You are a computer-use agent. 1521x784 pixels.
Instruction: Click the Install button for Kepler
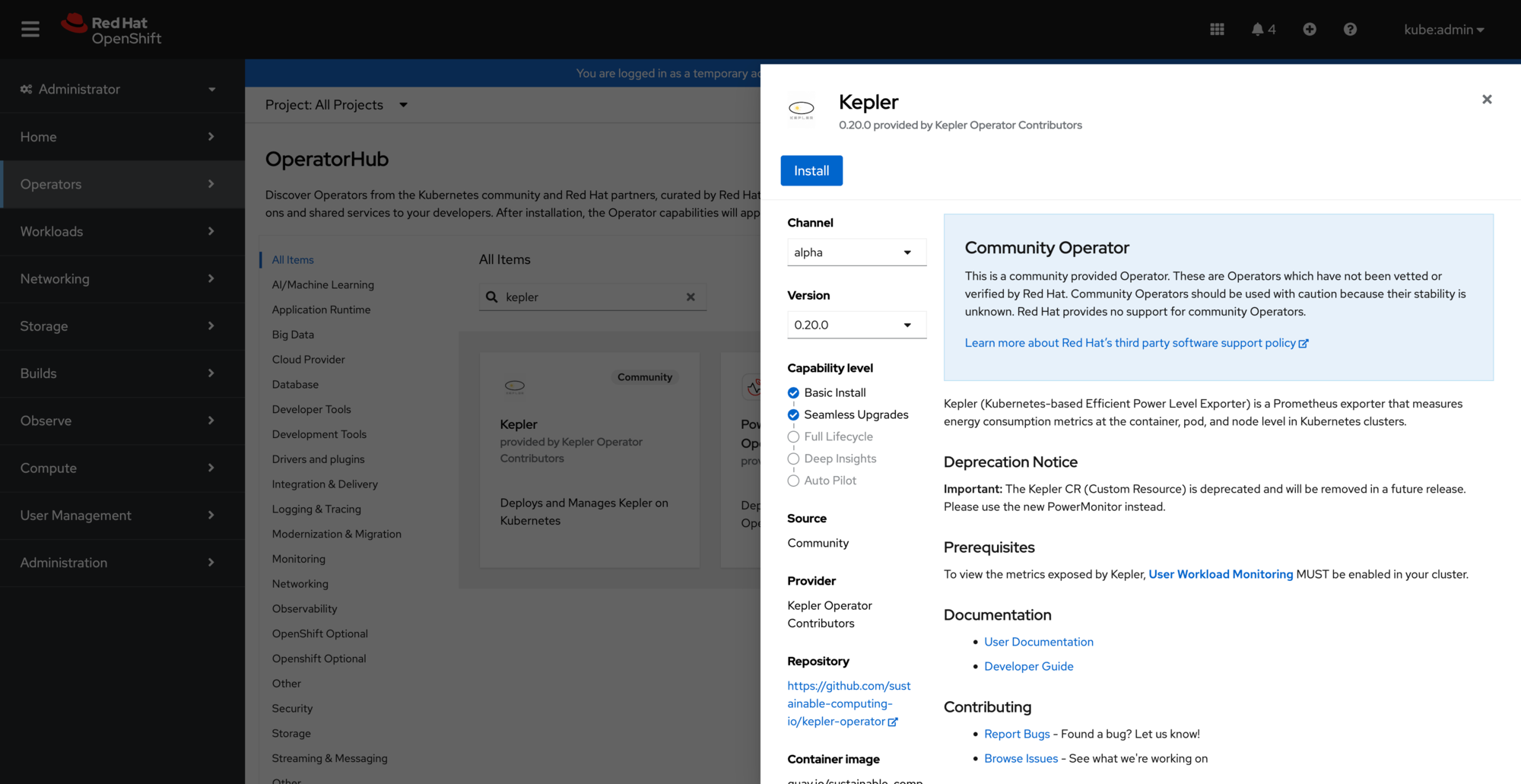tap(811, 170)
